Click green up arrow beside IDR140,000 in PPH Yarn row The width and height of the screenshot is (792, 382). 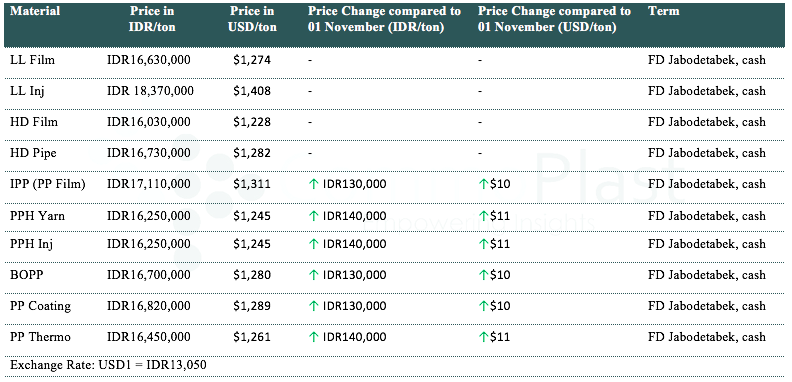(x=314, y=216)
